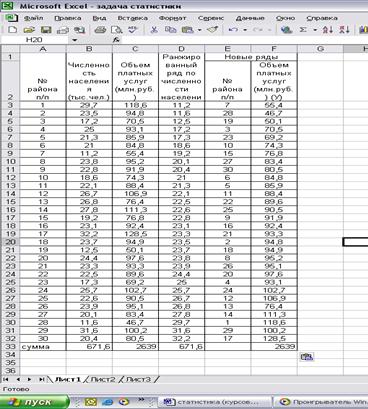Open Print Preview from the toolbar
The height and width of the screenshot is (409, 368).
click(x=116, y=30)
